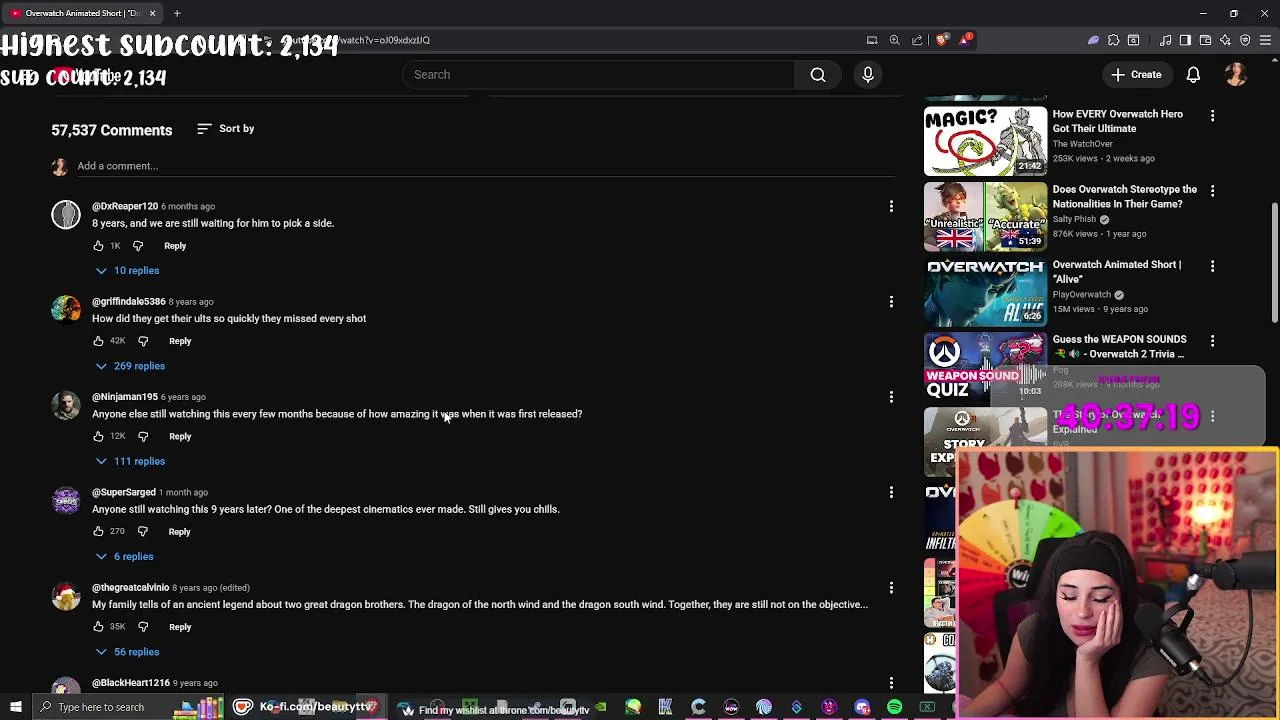Open options menu for @griffindale5386 comment
The image size is (1280, 720).
[891, 302]
